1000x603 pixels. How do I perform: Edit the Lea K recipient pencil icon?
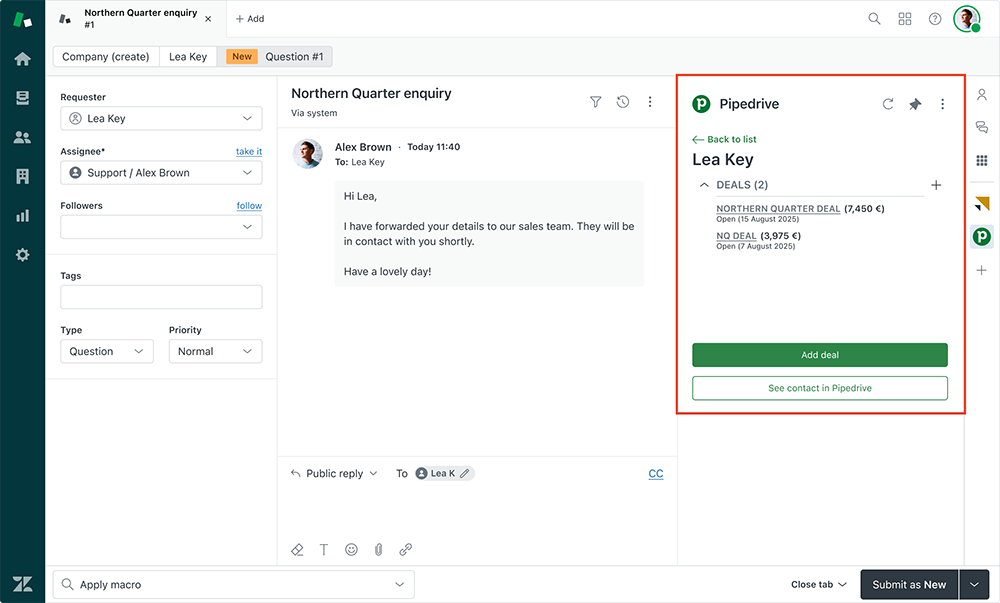coord(465,474)
